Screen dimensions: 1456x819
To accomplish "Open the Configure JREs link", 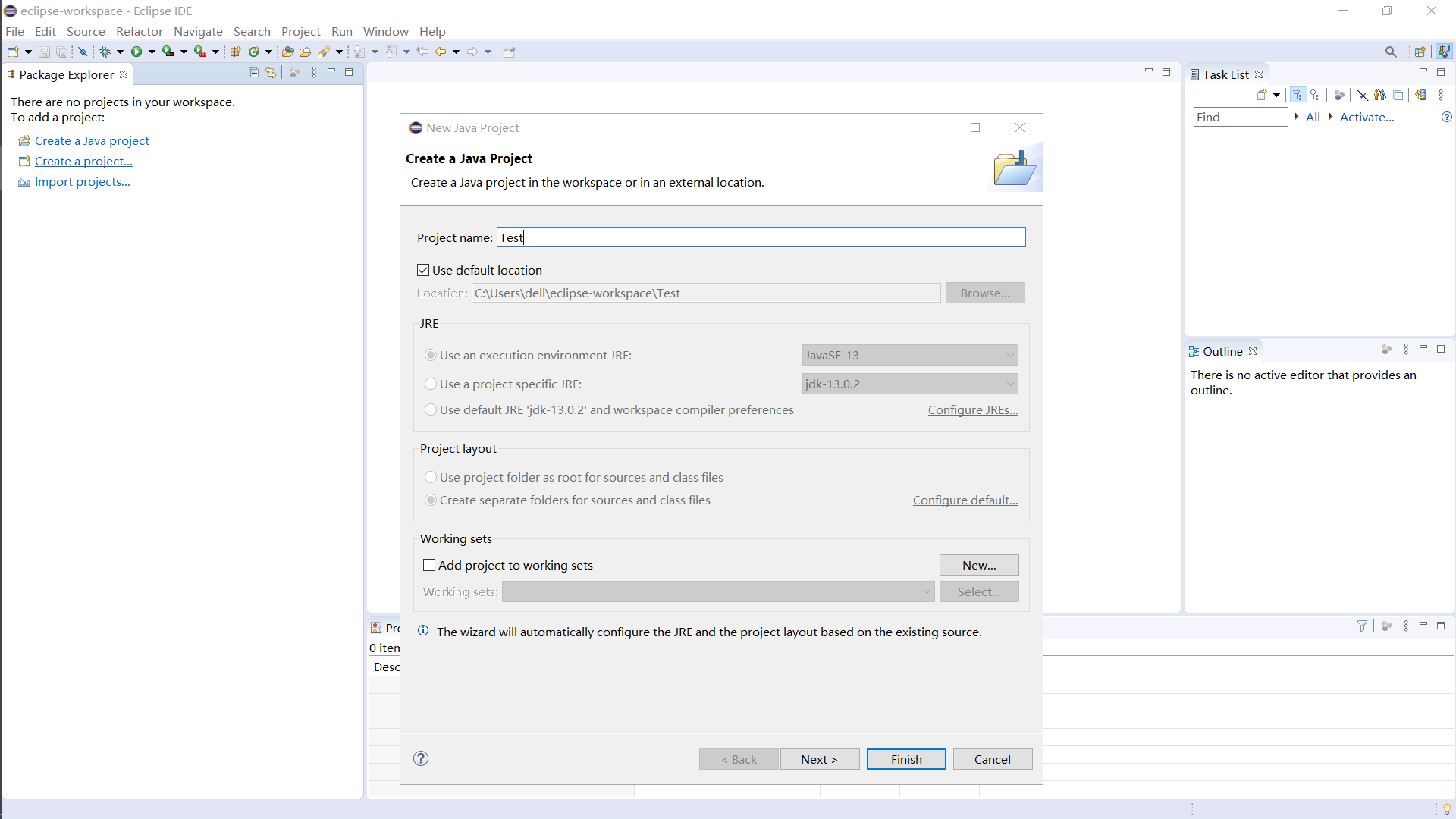I will [x=972, y=409].
